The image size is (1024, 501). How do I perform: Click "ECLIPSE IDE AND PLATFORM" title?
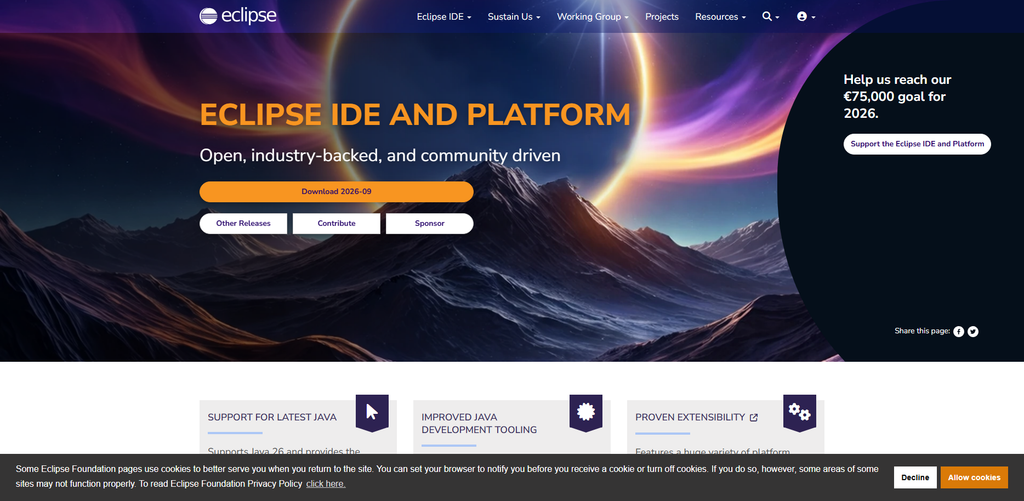pos(415,114)
